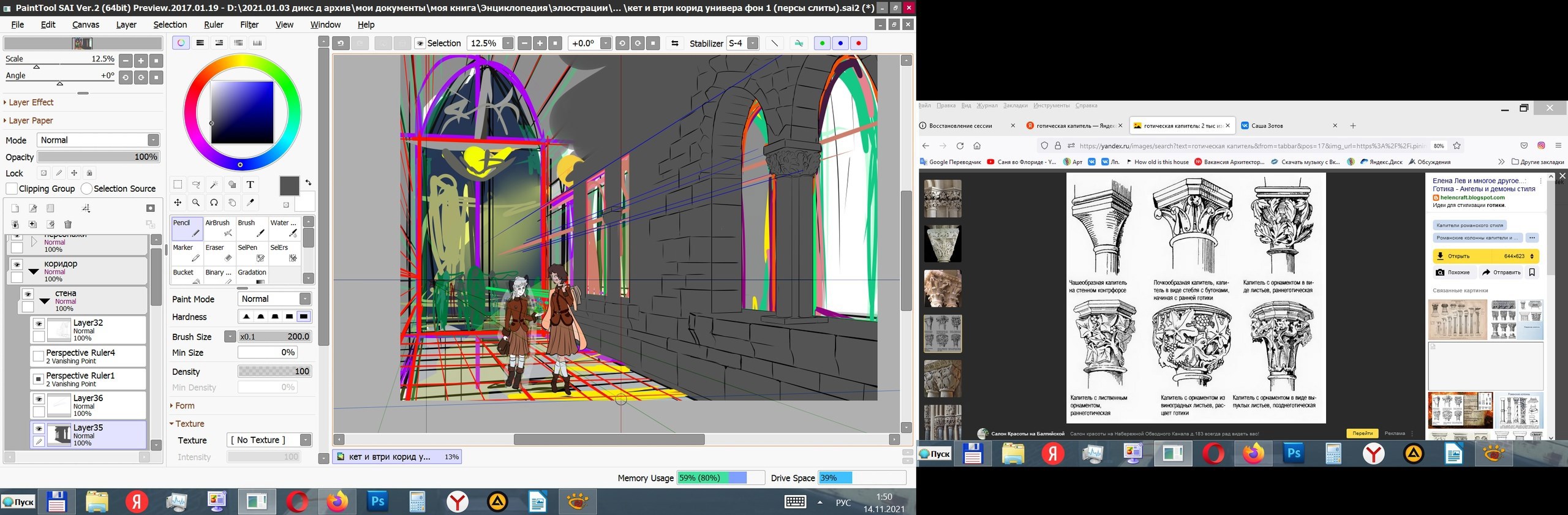Flip view horizontally with the arrows icon
Viewport: 1568px width, 515px height.
click(x=675, y=43)
